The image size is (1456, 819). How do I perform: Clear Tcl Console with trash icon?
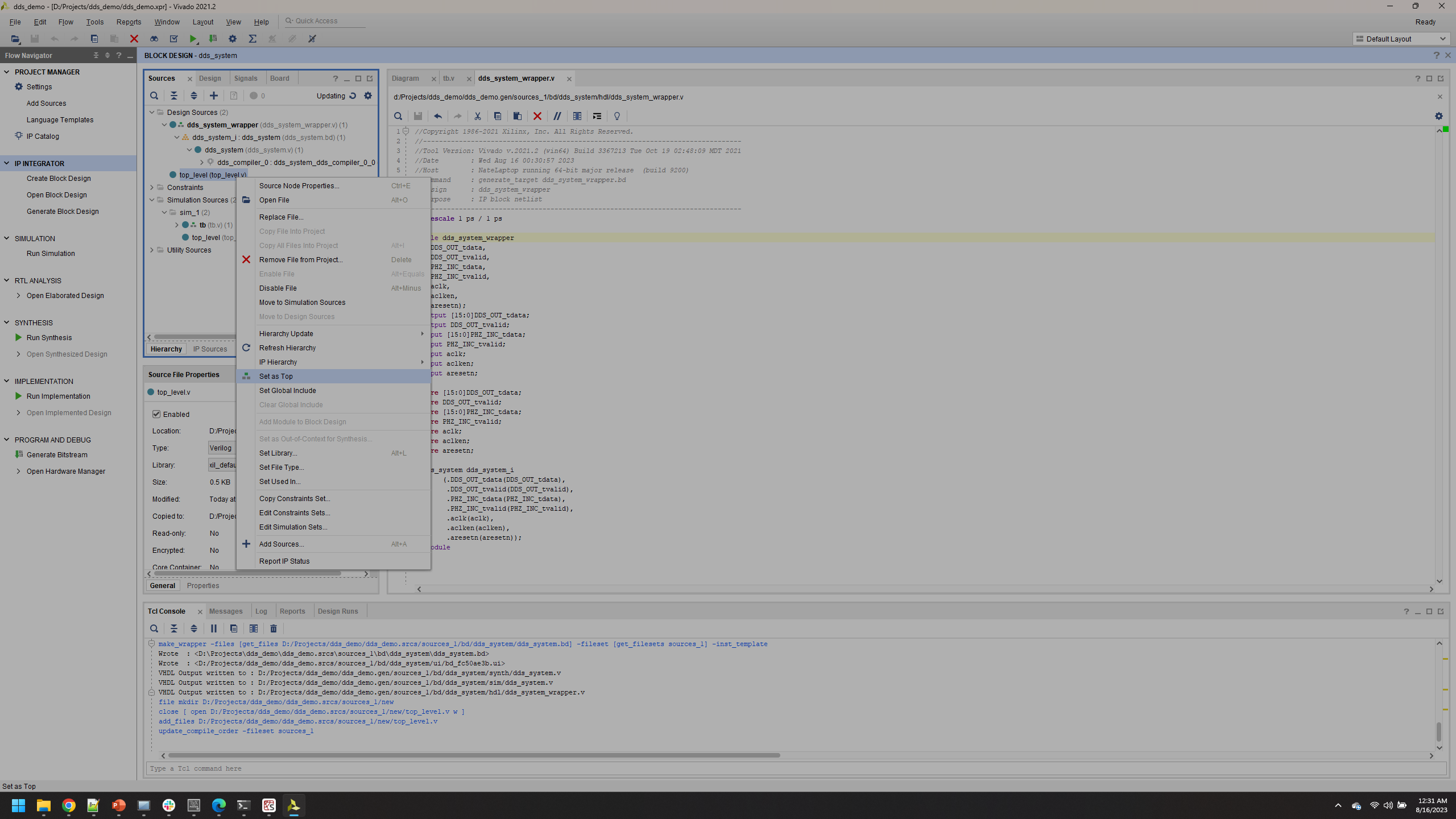click(274, 628)
